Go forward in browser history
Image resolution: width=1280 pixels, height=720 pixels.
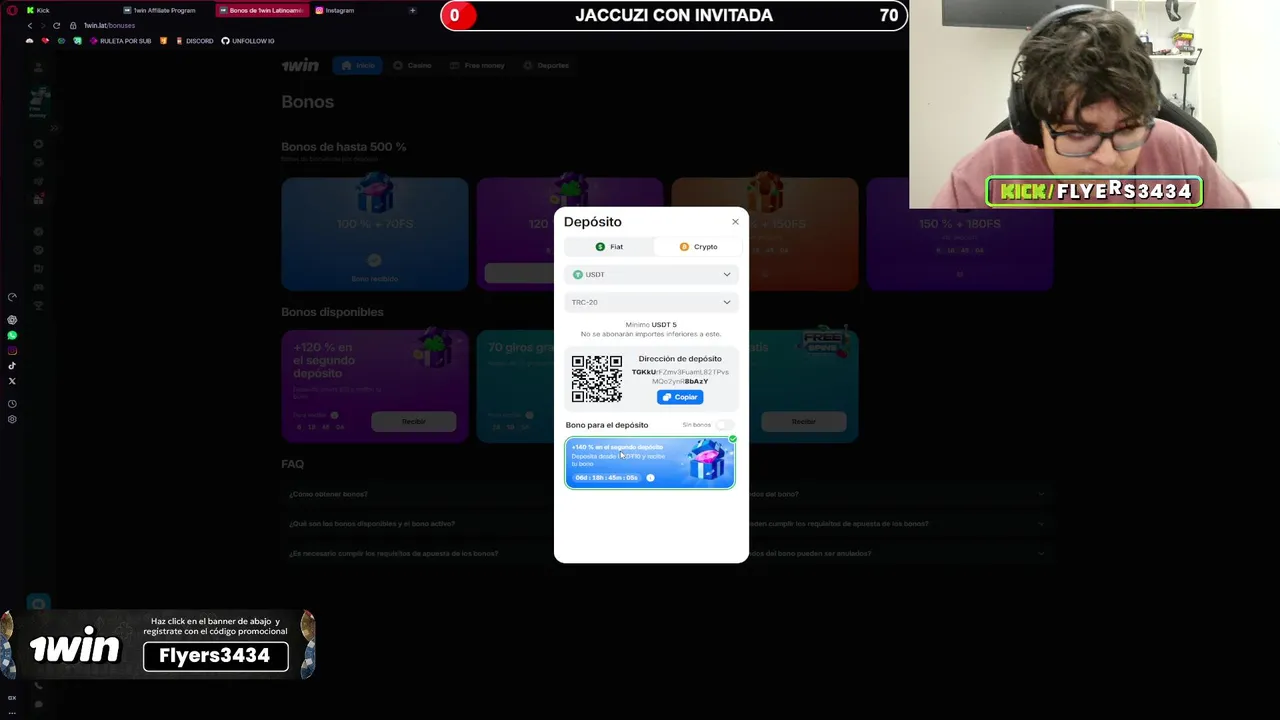tap(42, 25)
